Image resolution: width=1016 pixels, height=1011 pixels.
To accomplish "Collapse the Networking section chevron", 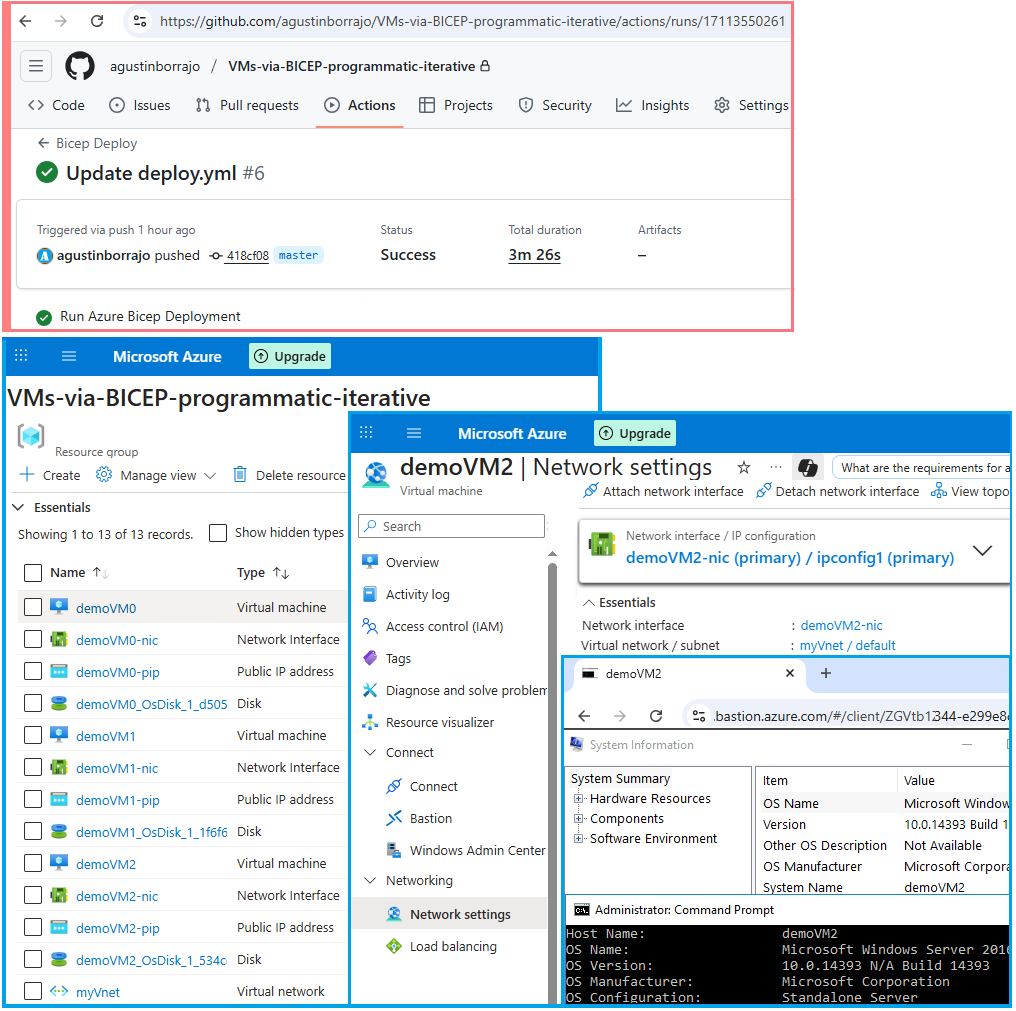I will [370, 881].
